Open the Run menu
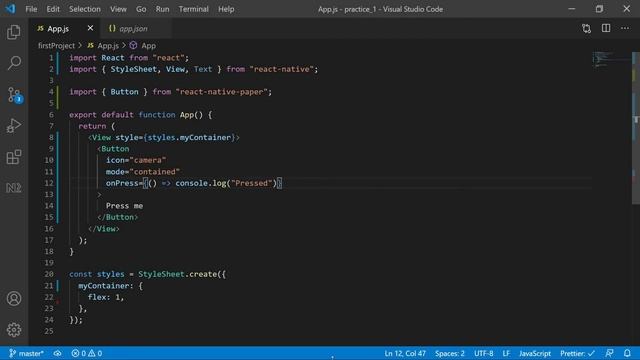This screenshot has width=640, height=360. 162,9
